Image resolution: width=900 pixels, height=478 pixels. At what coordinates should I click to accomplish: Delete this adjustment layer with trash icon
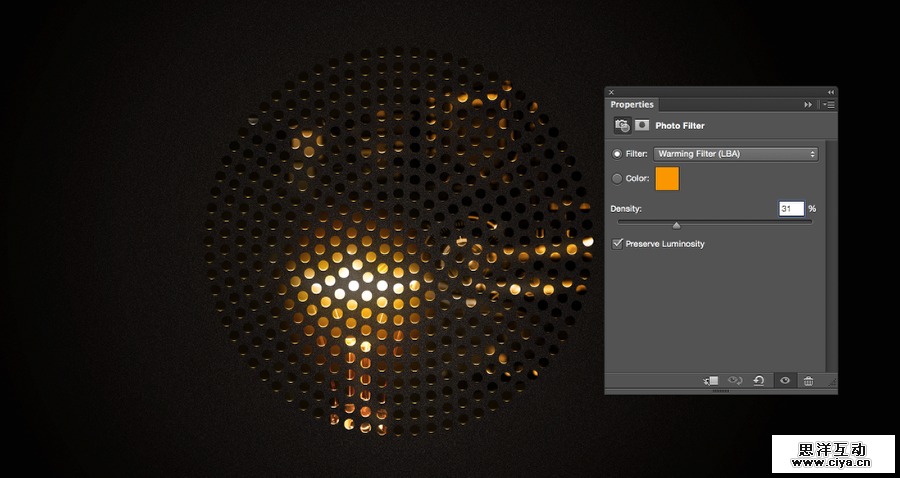(x=808, y=381)
